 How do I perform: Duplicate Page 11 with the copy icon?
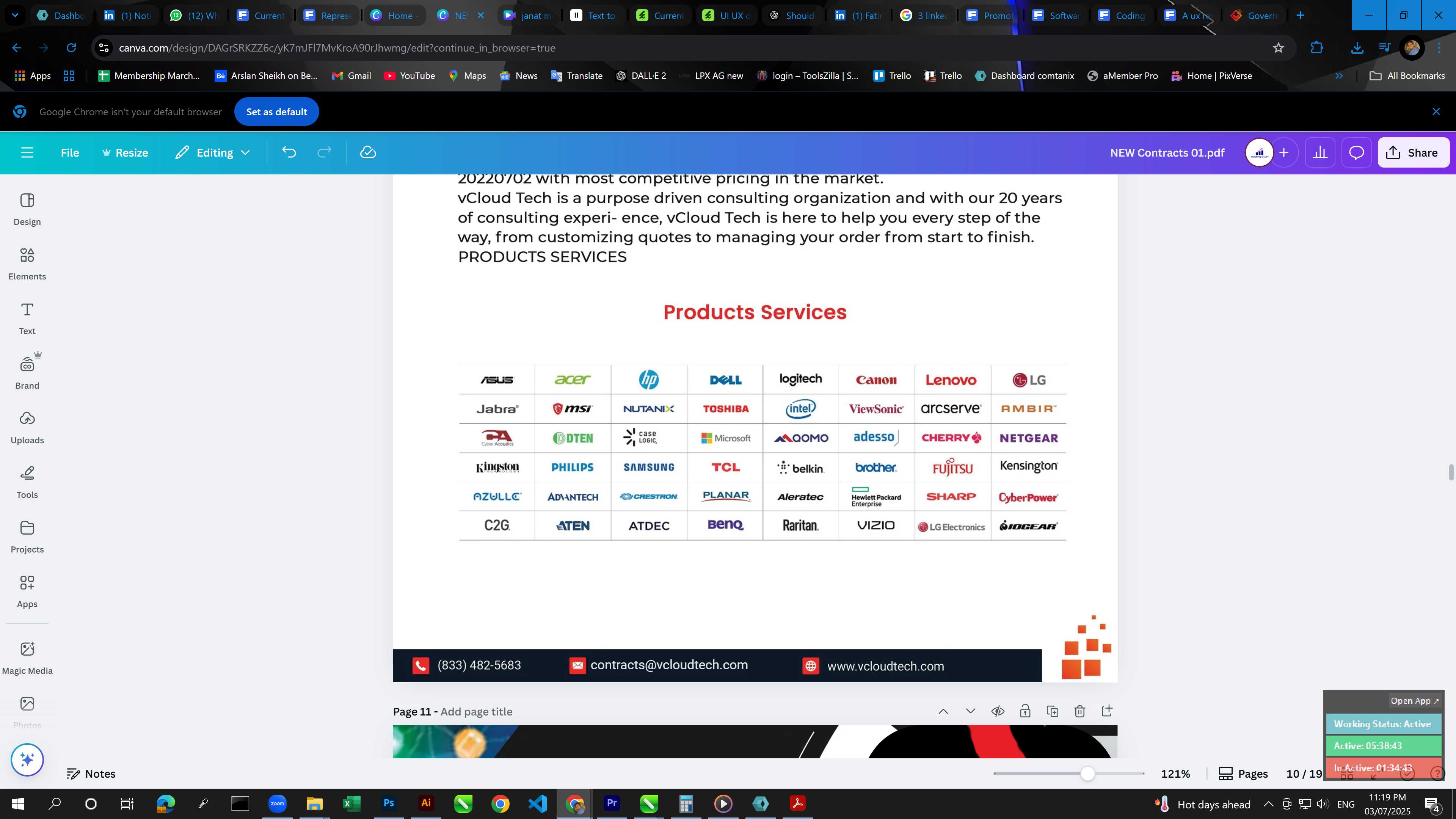pos(1053,711)
